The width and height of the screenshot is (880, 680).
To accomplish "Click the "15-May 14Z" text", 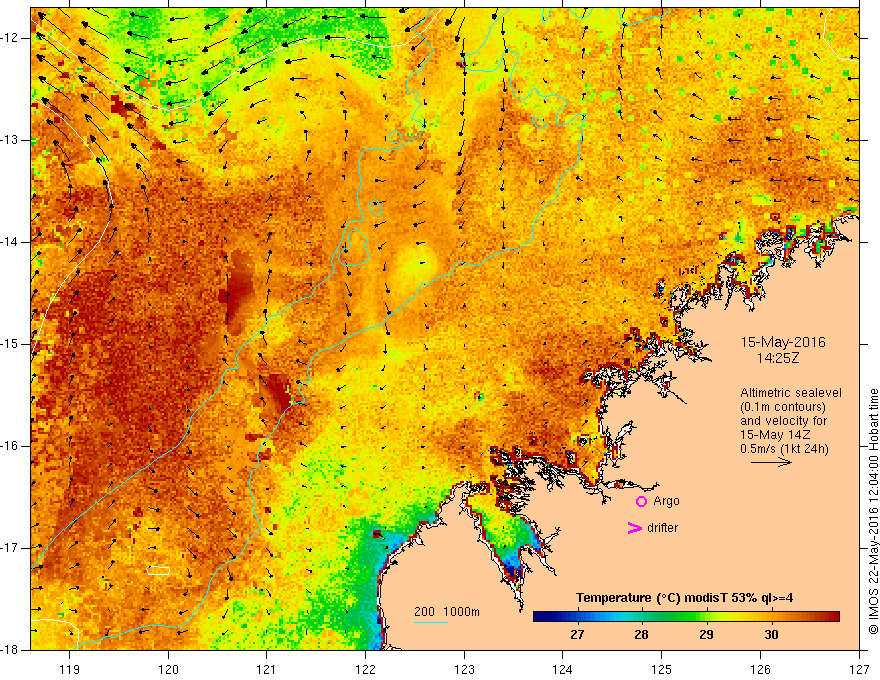I will [775, 435].
